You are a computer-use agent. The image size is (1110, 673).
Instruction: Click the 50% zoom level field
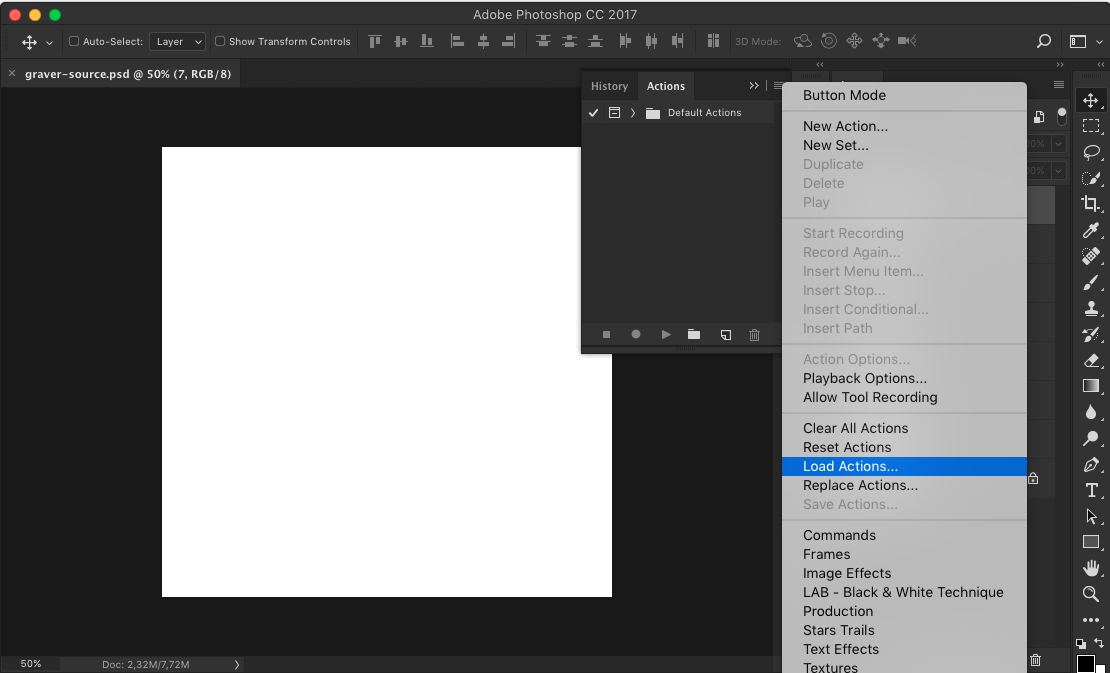coord(31,664)
